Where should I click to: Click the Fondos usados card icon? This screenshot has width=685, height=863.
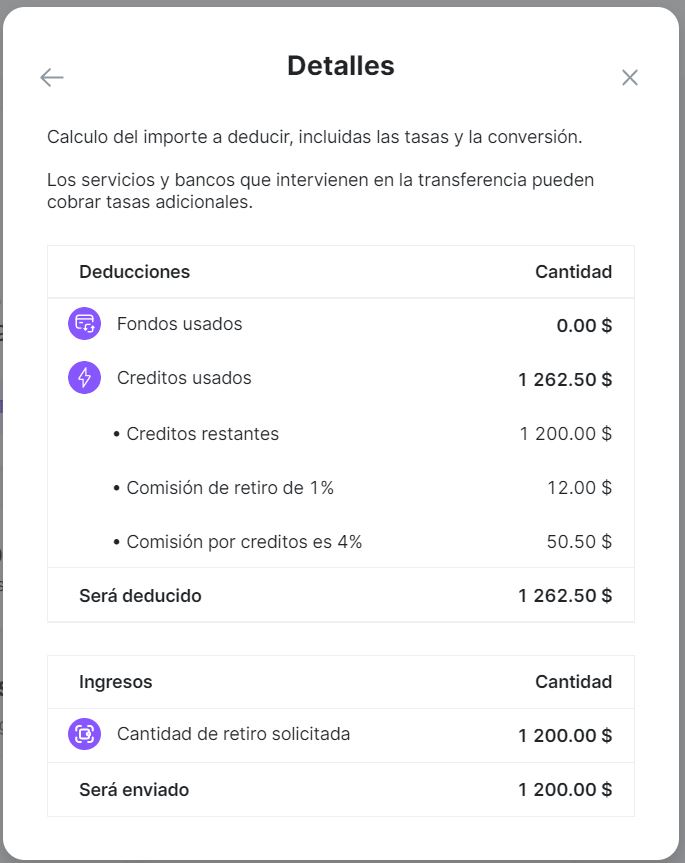[x=84, y=324]
